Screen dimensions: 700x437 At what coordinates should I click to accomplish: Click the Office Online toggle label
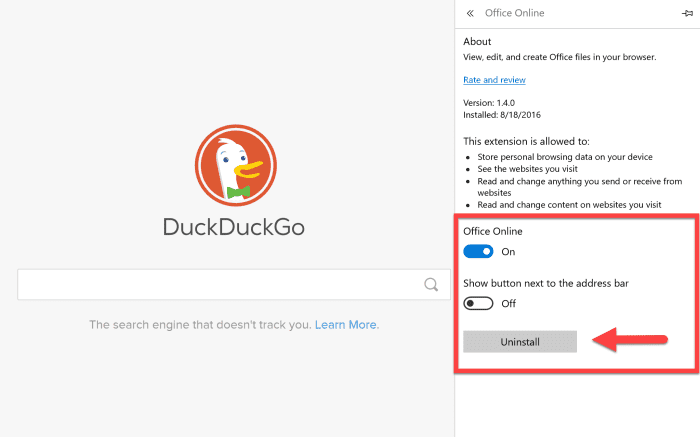tap(492, 231)
